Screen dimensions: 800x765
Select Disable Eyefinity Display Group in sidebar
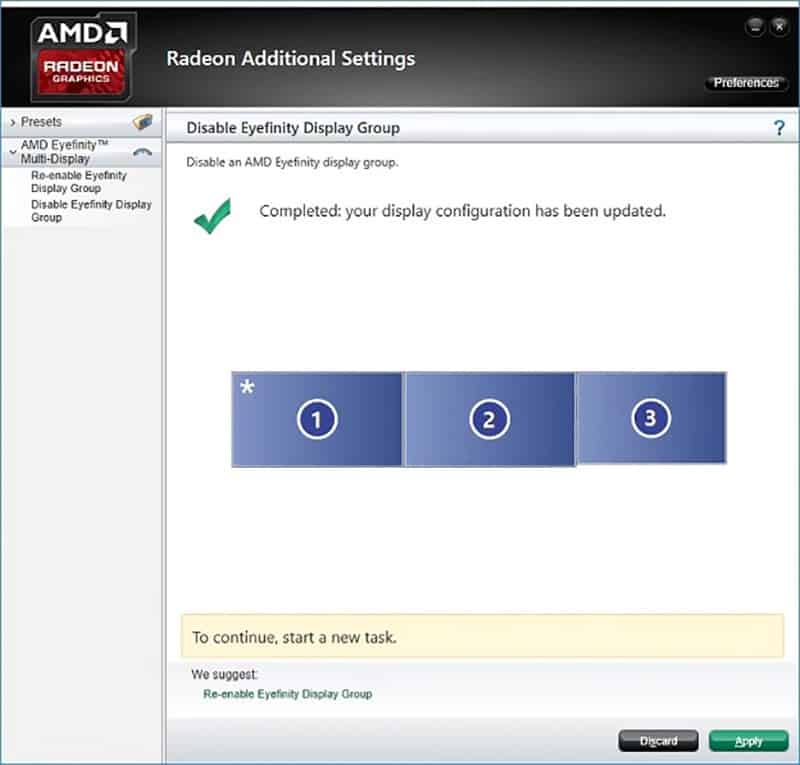pyautogui.click(x=91, y=211)
